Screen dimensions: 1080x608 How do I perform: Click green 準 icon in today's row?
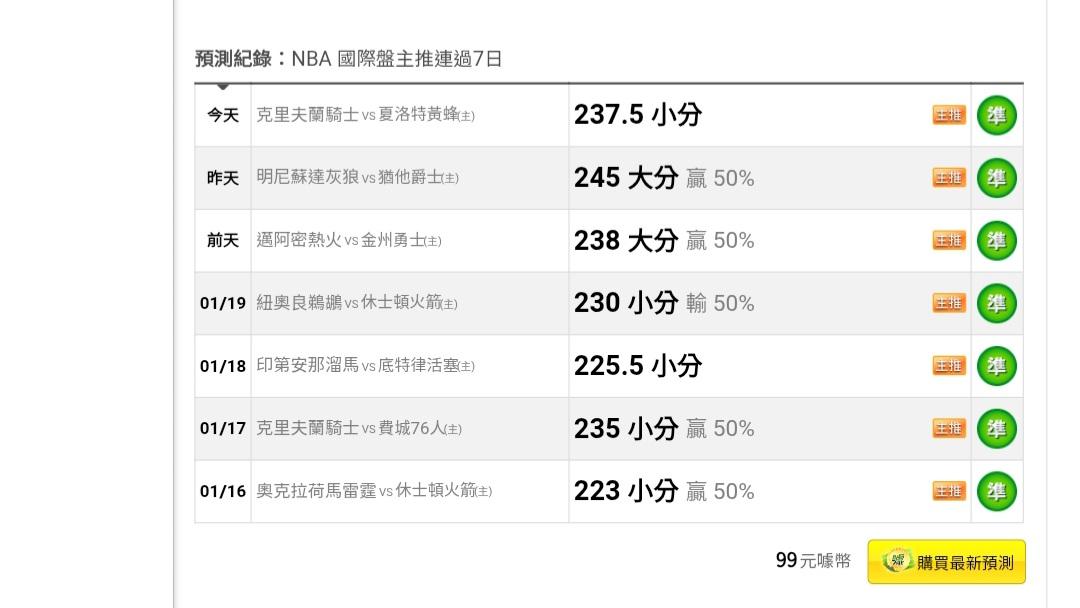pyautogui.click(x=996, y=115)
